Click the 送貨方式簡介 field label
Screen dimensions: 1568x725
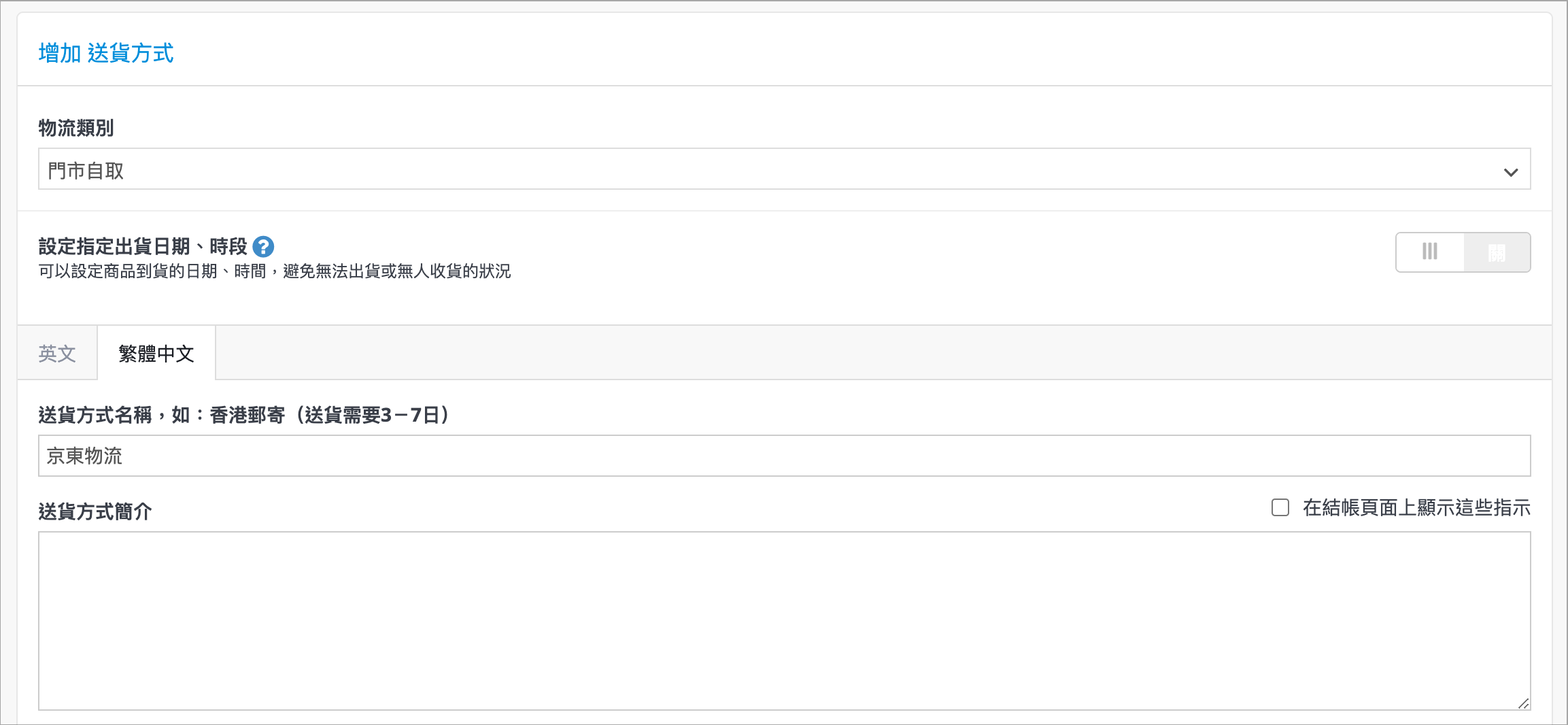(x=95, y=511)
